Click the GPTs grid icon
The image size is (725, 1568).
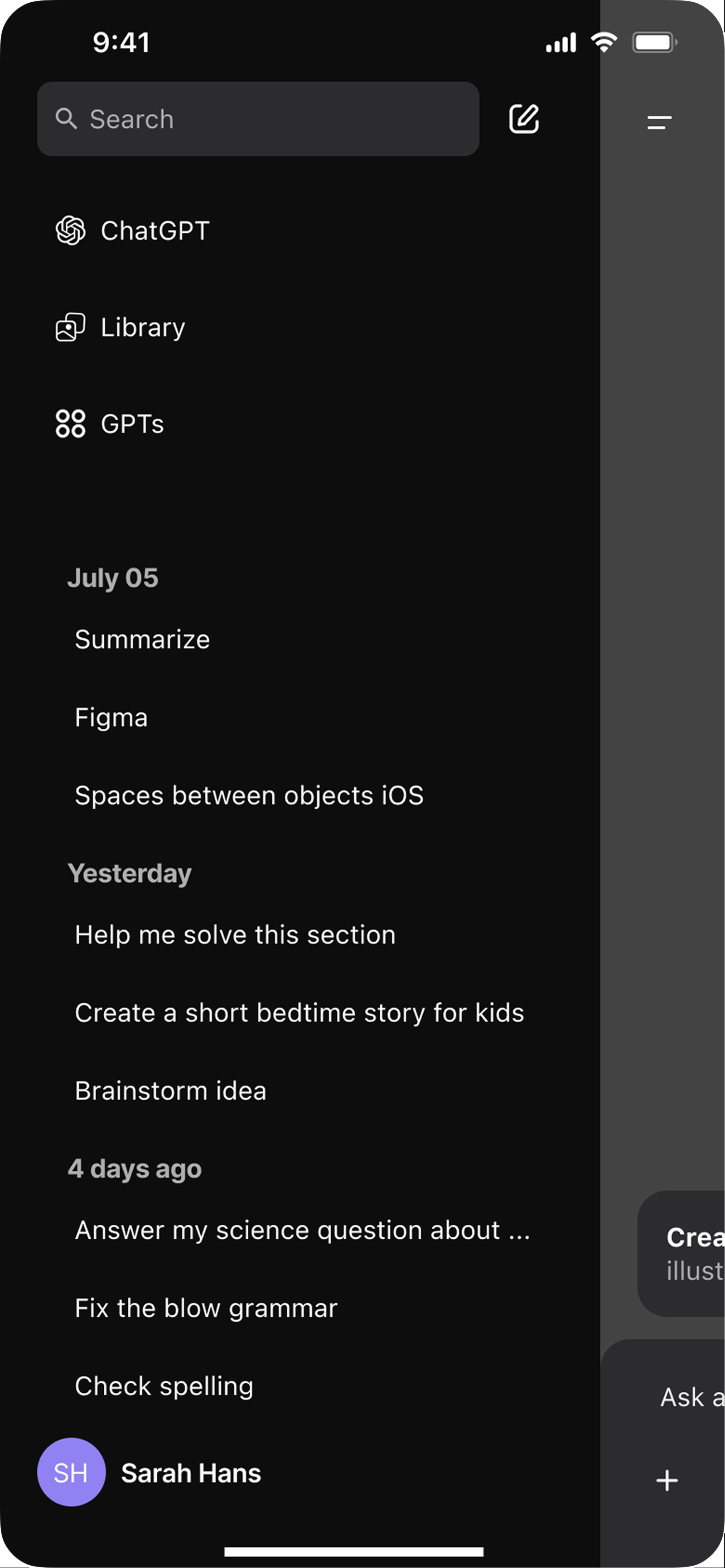(x=71, y=423)
